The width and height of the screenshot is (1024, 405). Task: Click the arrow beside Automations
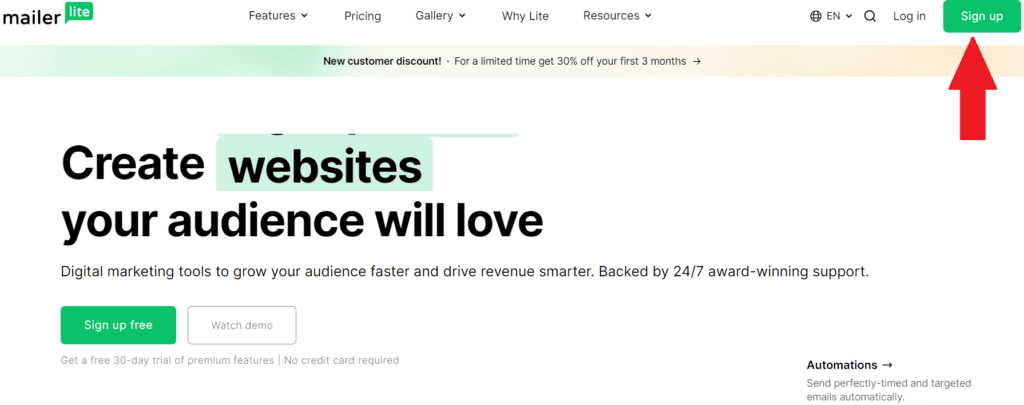pyautogui.click(x=887, y=365)
